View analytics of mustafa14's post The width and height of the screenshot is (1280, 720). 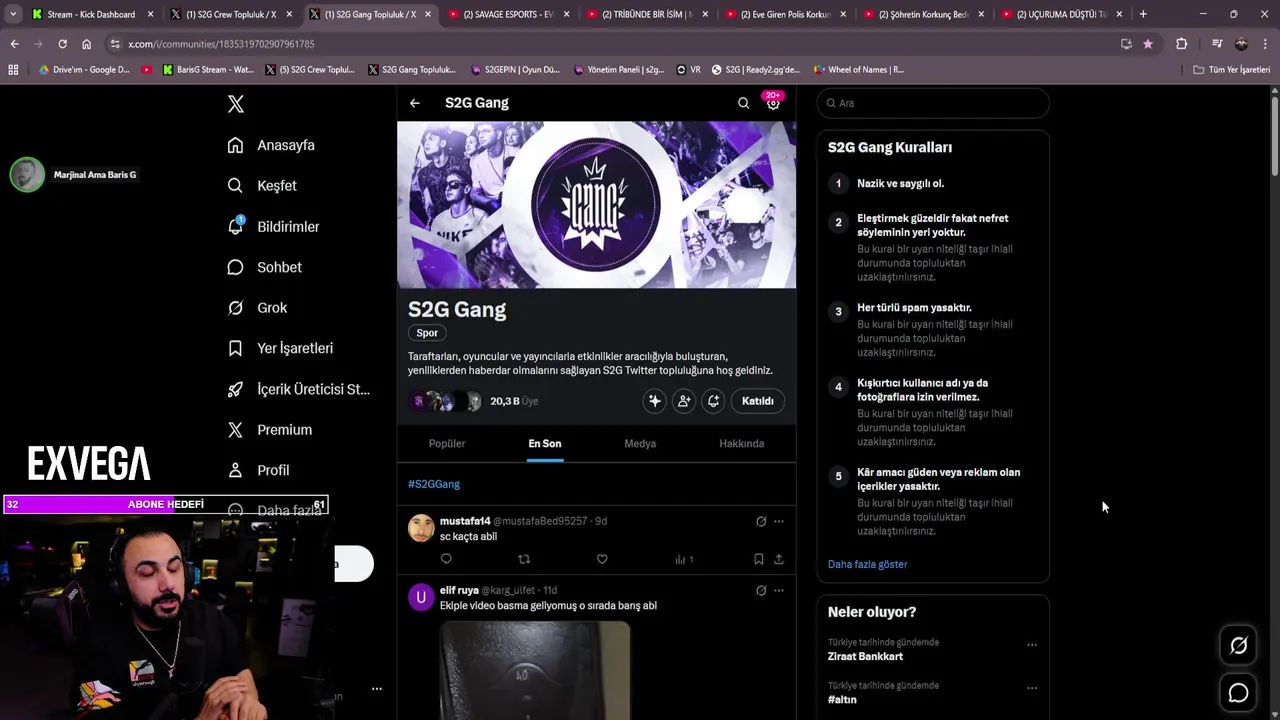pos(684,559)
